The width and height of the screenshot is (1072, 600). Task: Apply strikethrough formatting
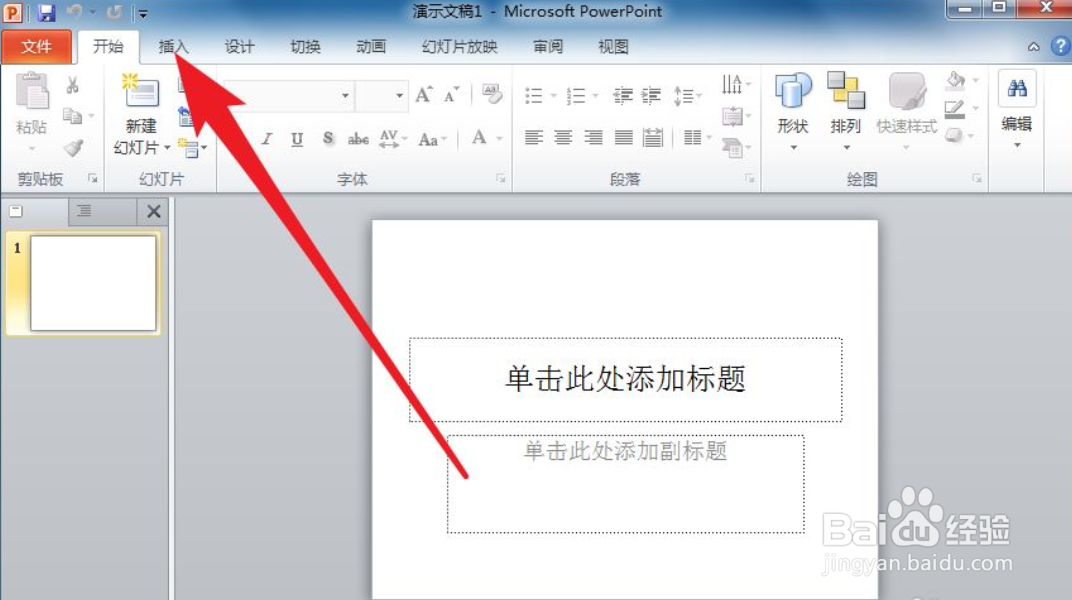357,139
